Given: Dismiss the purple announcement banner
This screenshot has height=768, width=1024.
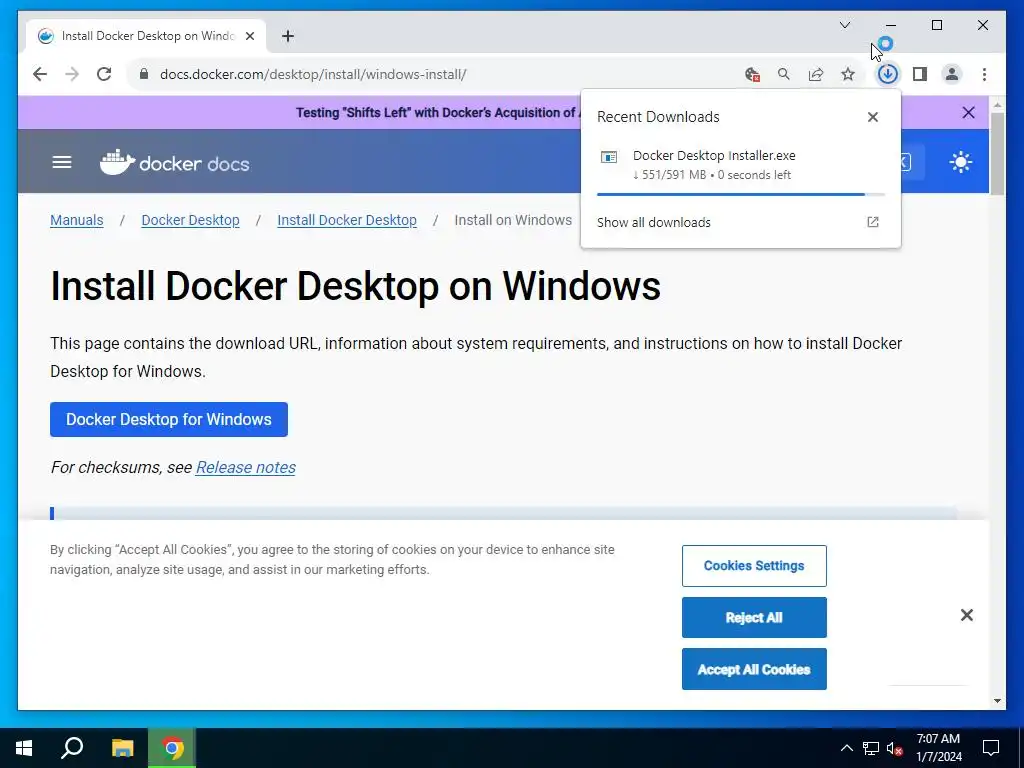Looking at the screenshot, I should (x=968, y=112).
